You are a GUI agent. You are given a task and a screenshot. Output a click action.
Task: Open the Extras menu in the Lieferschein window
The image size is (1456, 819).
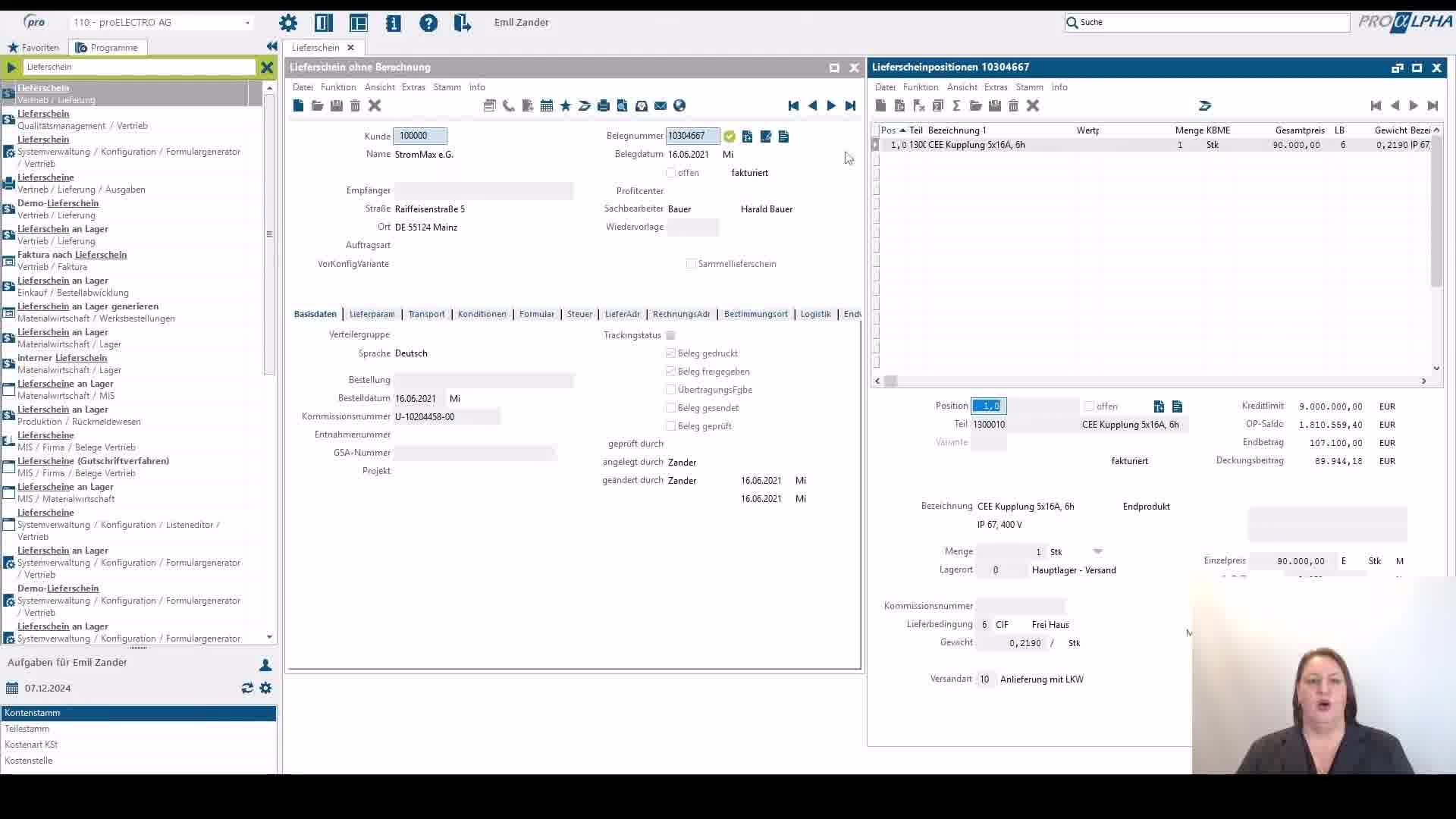click(x=413, y=87)
